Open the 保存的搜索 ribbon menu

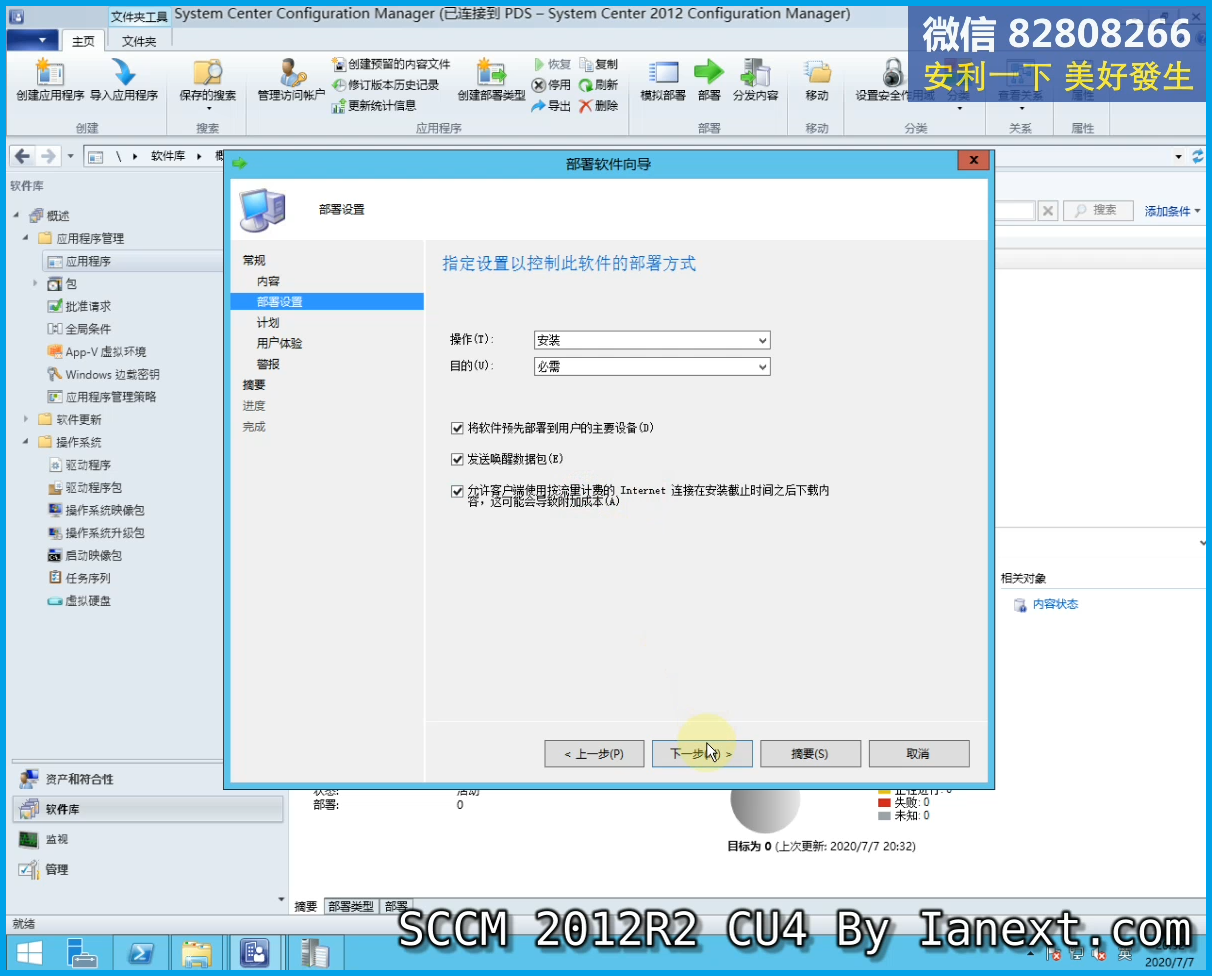(x=208, y=84)
